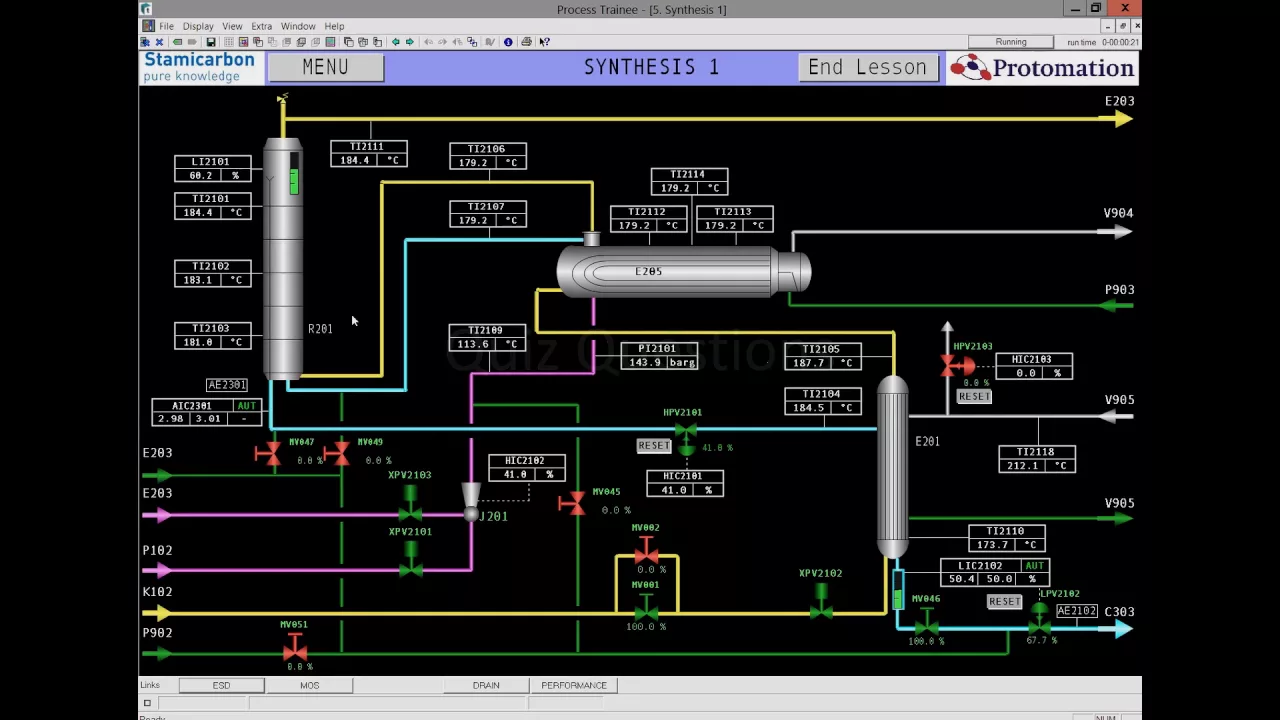
Task: Click the R201 reactor column
Action: click(283, 260)
